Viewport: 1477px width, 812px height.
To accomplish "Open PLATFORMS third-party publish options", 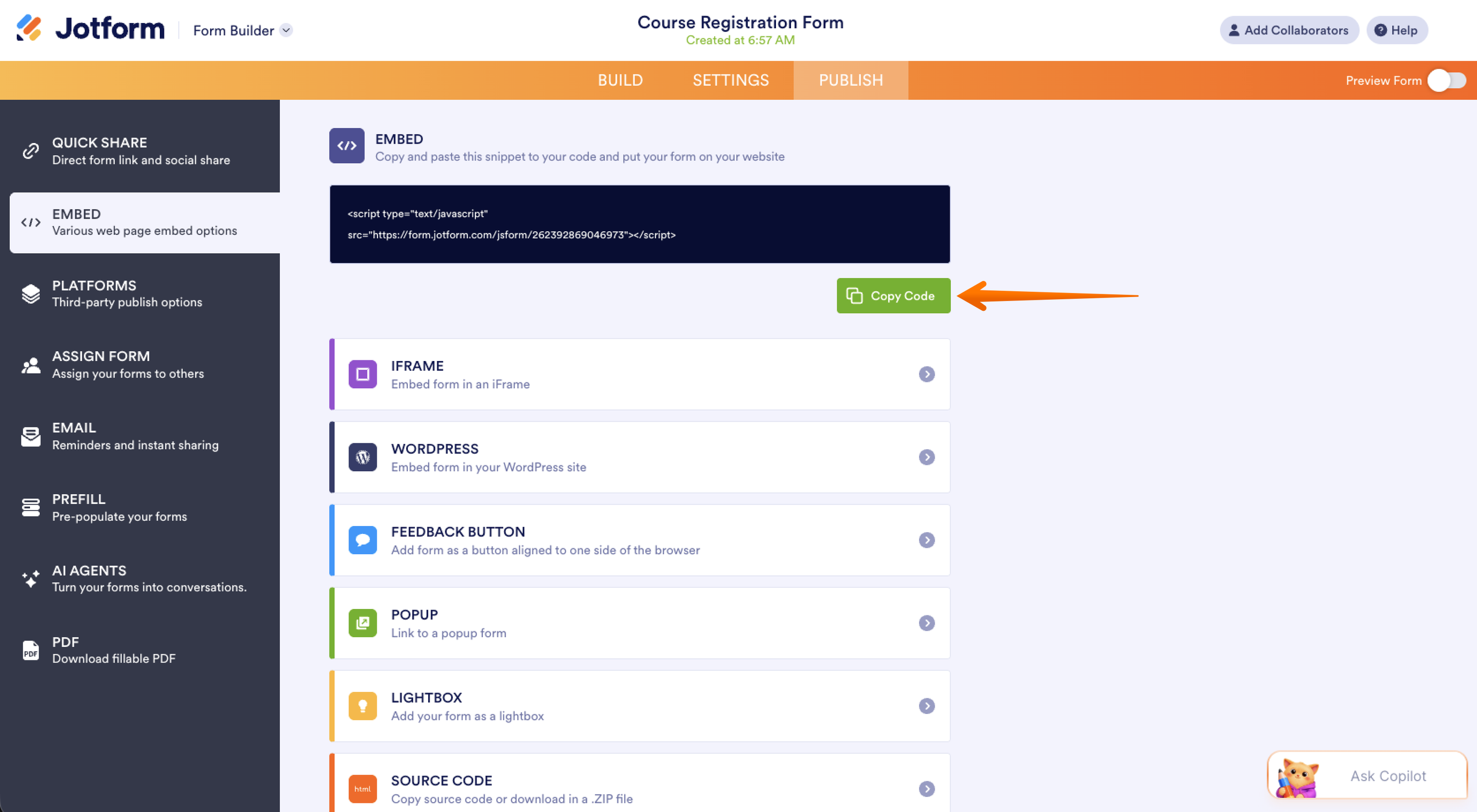I will 140,294.
